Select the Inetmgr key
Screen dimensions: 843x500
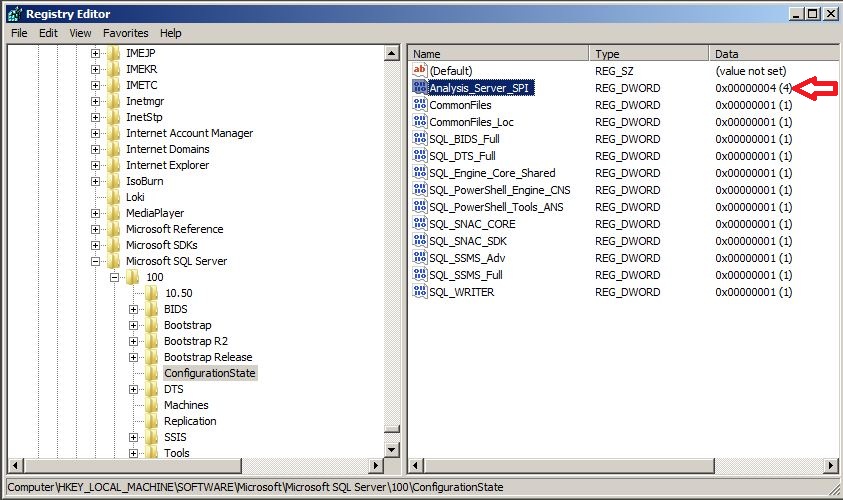pyautogui.click(x=145, y=101)
